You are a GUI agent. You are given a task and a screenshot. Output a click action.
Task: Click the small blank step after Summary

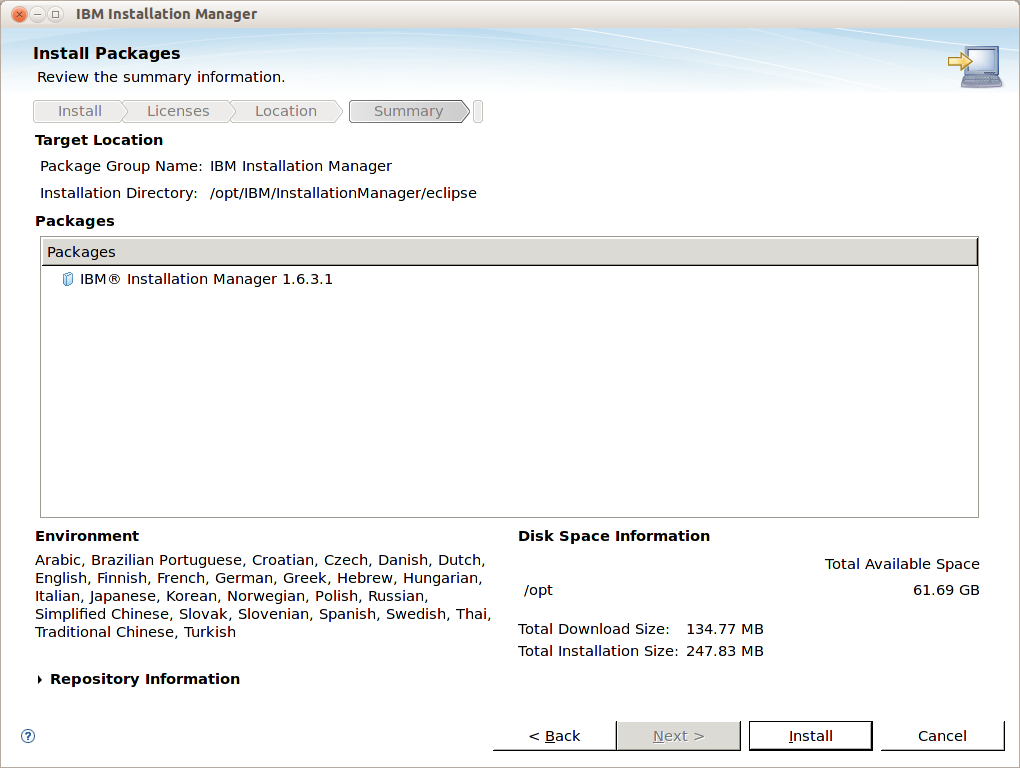click(x=478, y=111)
